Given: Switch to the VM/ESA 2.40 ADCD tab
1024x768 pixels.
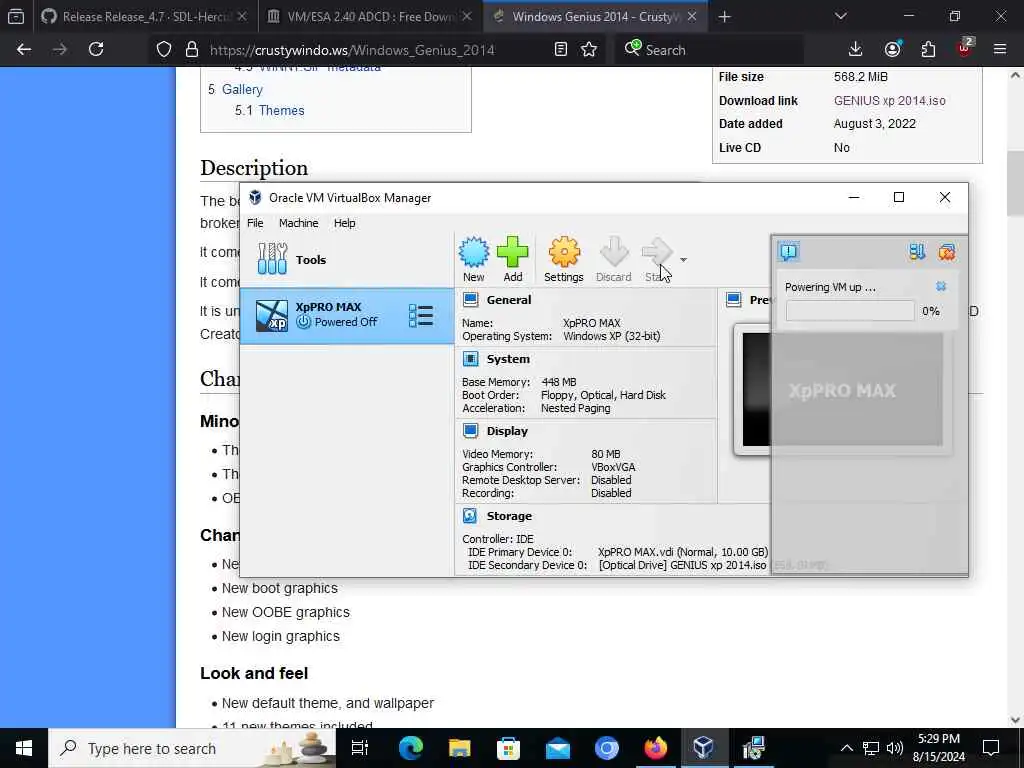Looking at the screenshot, I should pos(370,17).
